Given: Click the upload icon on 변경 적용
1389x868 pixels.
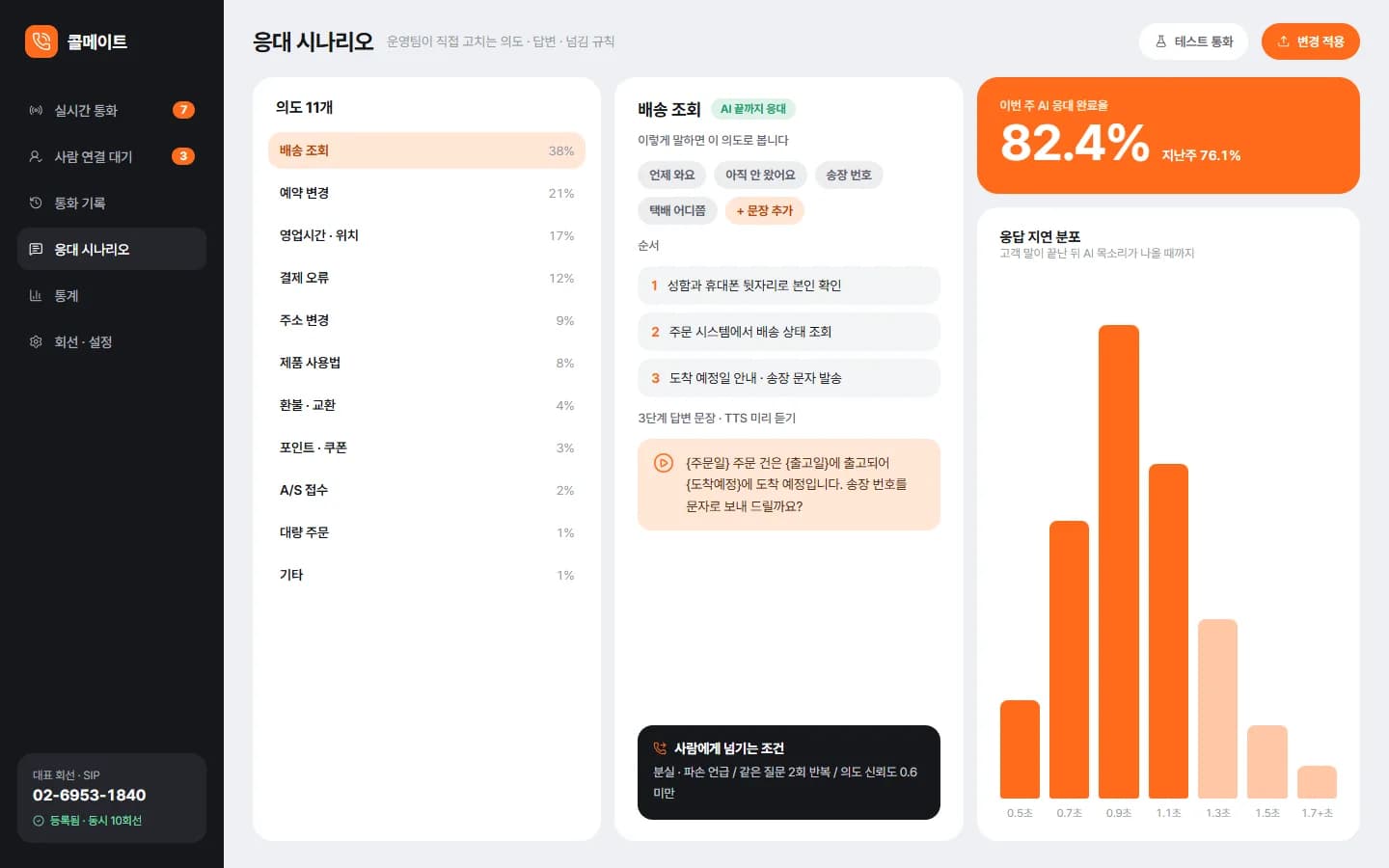Looking at the screenshot, I should coord(1283,41).
